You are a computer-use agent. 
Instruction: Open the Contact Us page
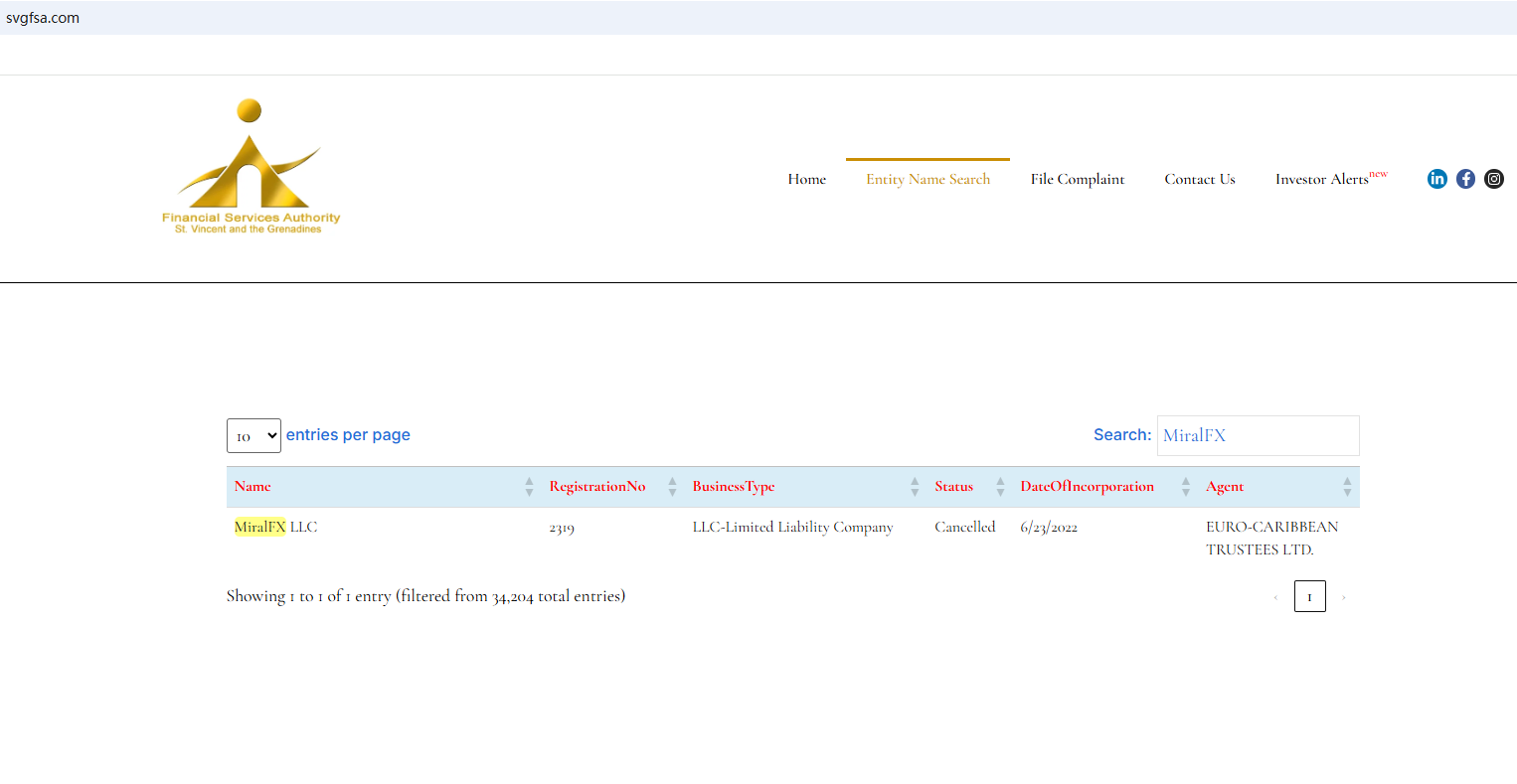(x=1199, y=180)
